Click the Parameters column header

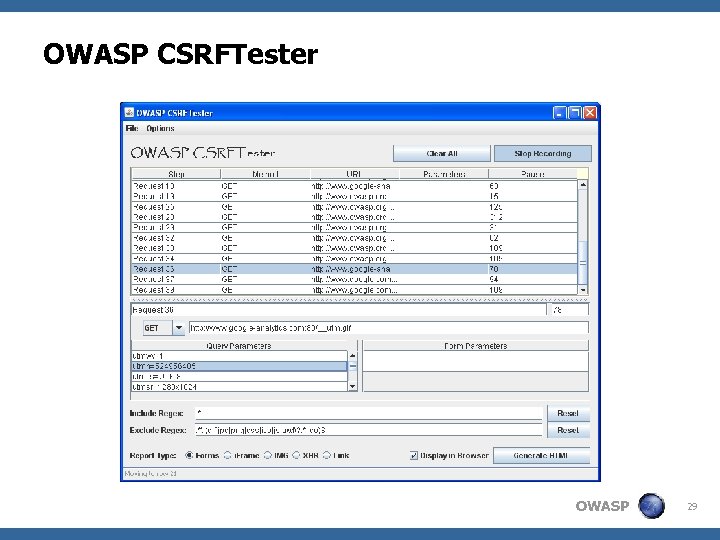pos(444,174)
